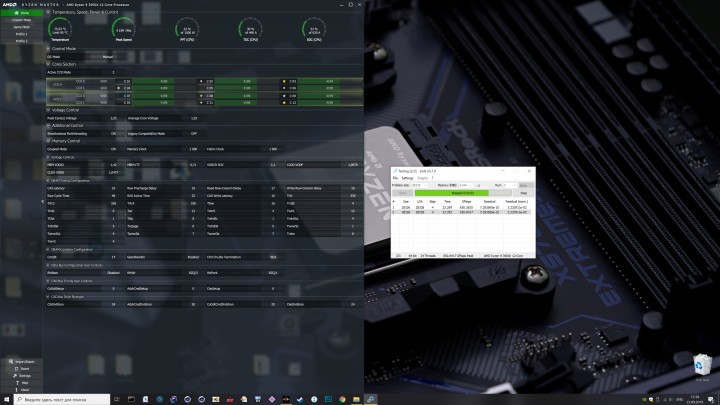Open File Explorer folder icon on taskbar
The height and width of the screenshot is (405, 720).
356,399
